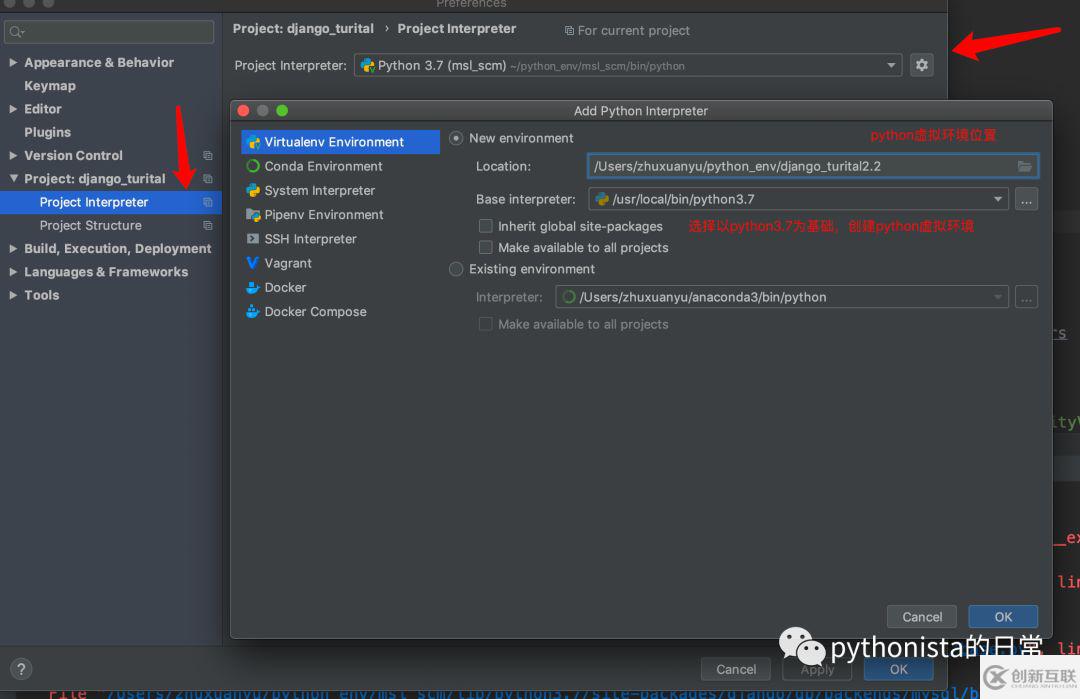Image resolution: width=1080 pixels, height=699 pixels.
Task: Select Pipenv Environment in interpreter list
Action: pyautogui.click(x=340, y=215)
